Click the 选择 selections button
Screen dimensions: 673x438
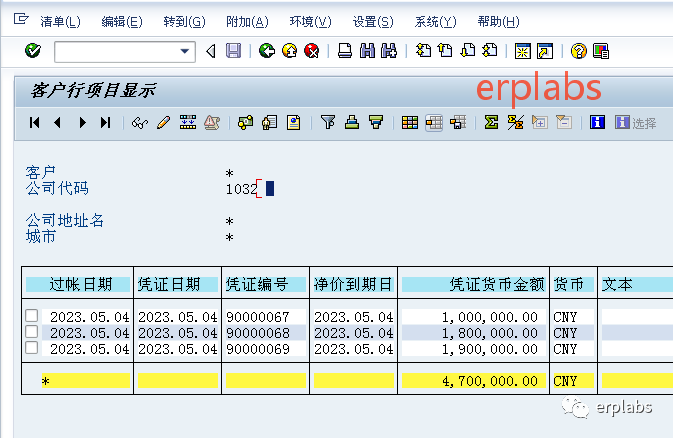tap(636, 123)
